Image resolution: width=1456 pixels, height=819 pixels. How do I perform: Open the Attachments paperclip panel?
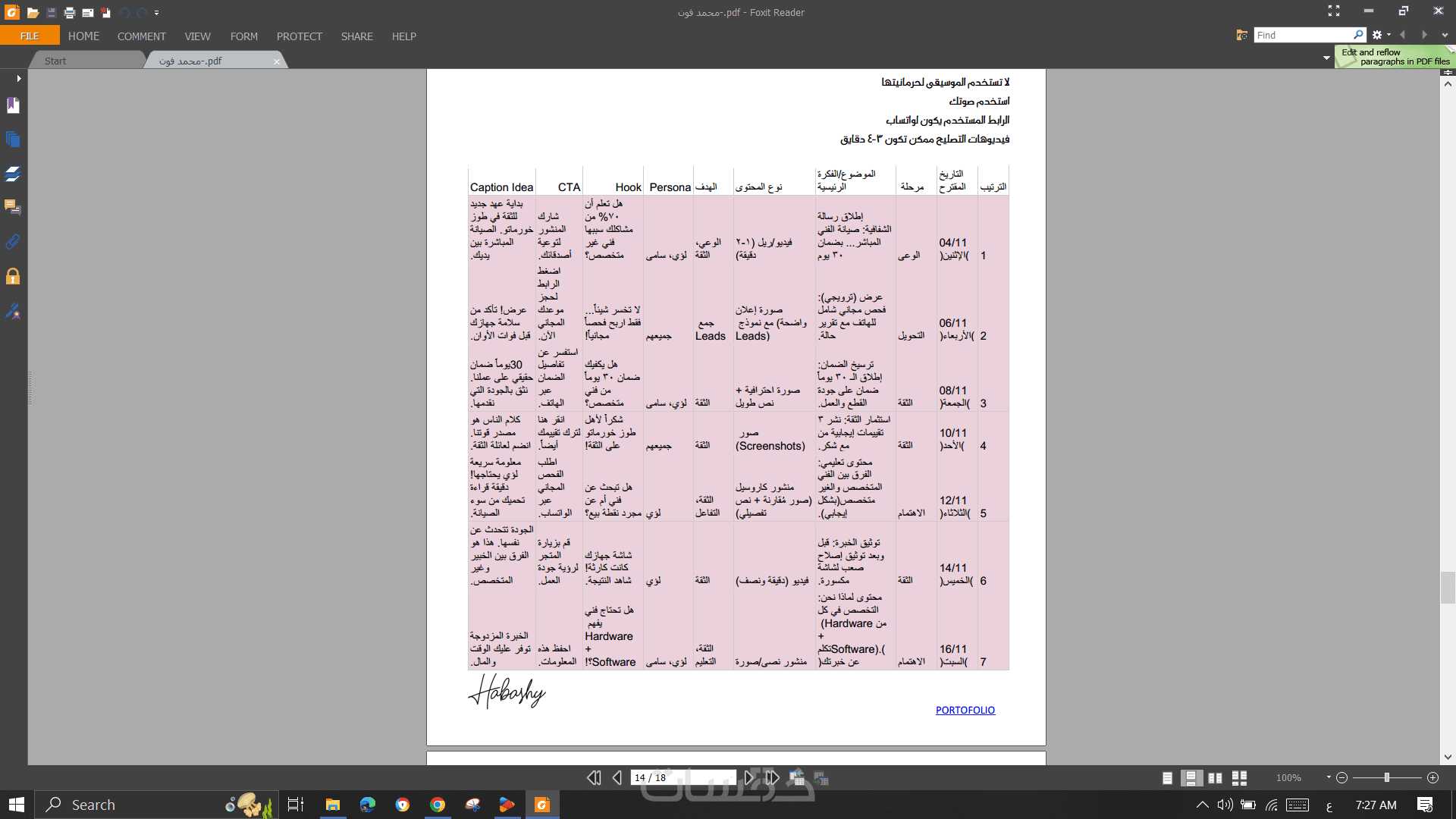pos(13,242)
